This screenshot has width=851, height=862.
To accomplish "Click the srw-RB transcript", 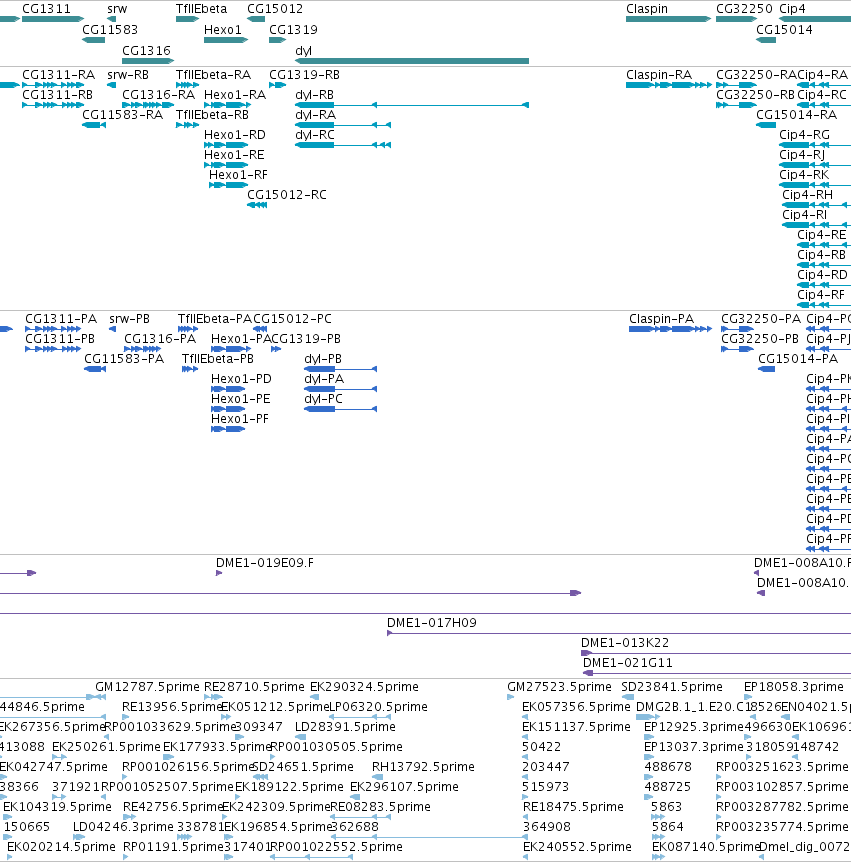I will (x=112, y=85).
